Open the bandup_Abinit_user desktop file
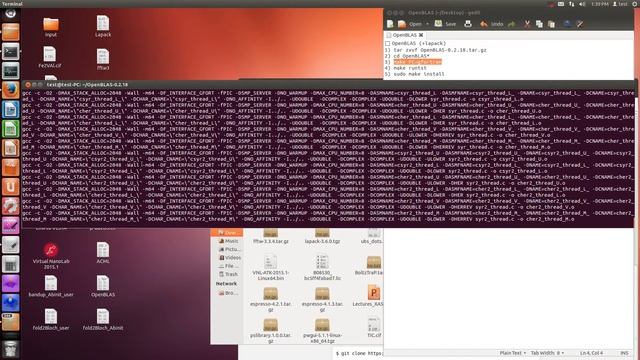Screen dimensions: 640x360 coord(51,286)
